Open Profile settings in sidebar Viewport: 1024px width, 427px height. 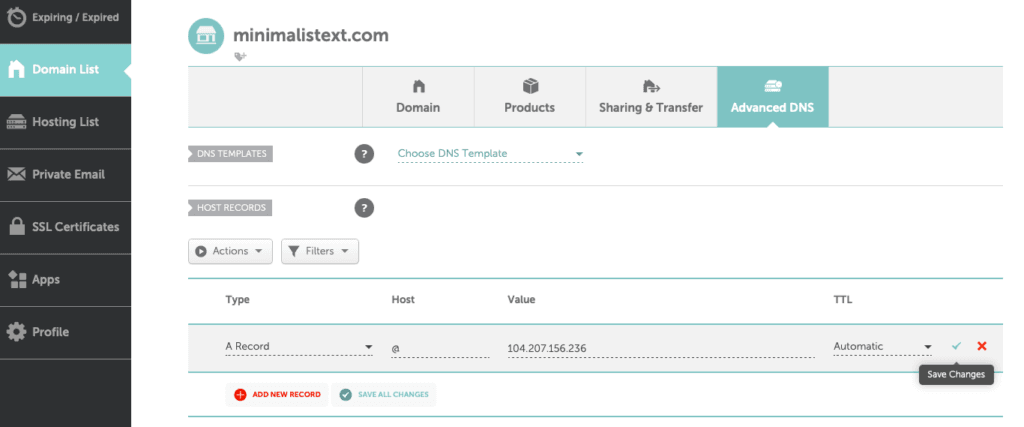click(65, 332)
